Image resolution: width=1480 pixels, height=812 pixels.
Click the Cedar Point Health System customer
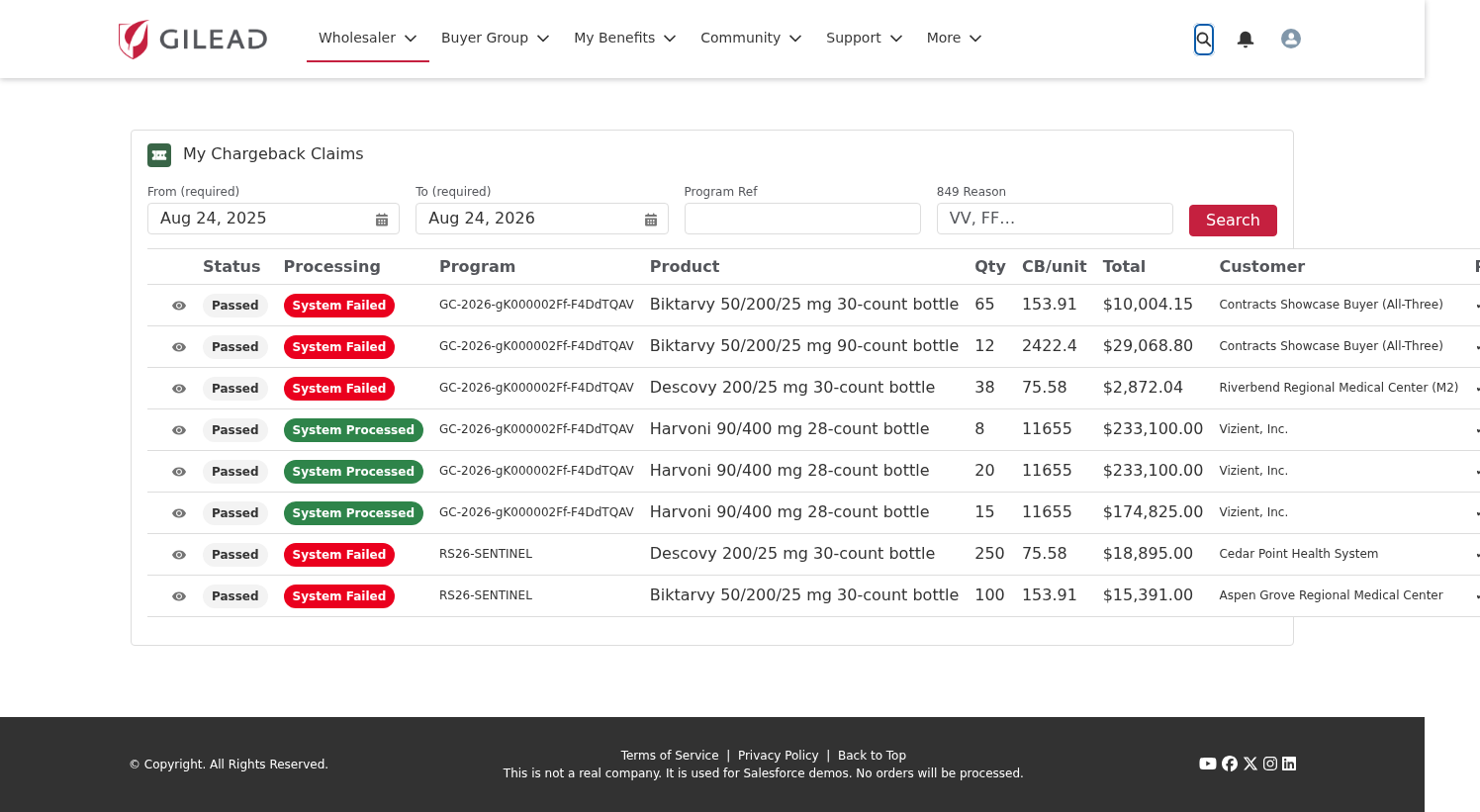[1299, 554]
